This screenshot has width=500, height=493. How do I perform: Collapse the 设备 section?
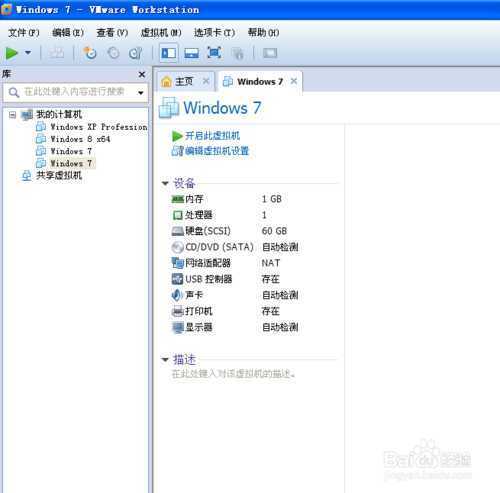(x=165, y=183)
